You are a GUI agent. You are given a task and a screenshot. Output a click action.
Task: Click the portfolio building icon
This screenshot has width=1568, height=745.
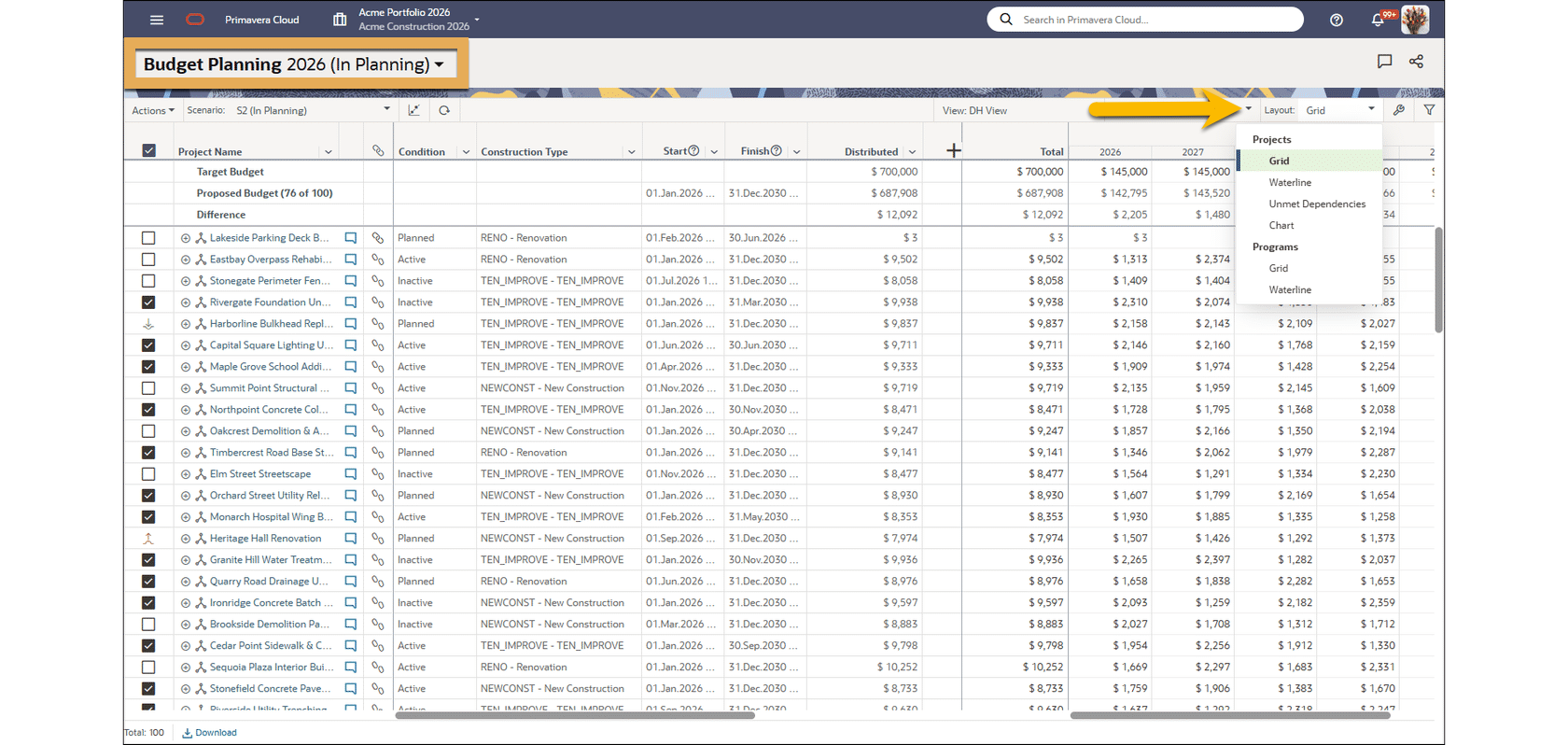click(340, 20)
